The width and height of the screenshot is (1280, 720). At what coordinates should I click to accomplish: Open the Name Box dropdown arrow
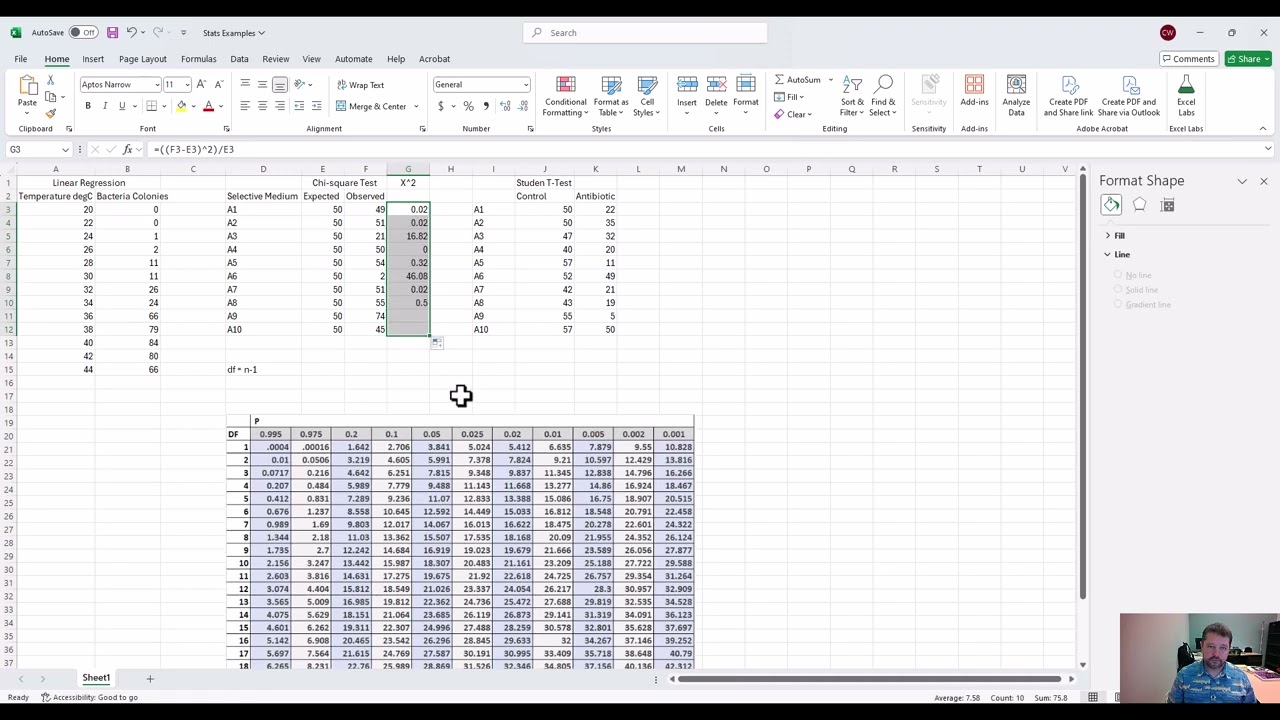tap(65, 149)
